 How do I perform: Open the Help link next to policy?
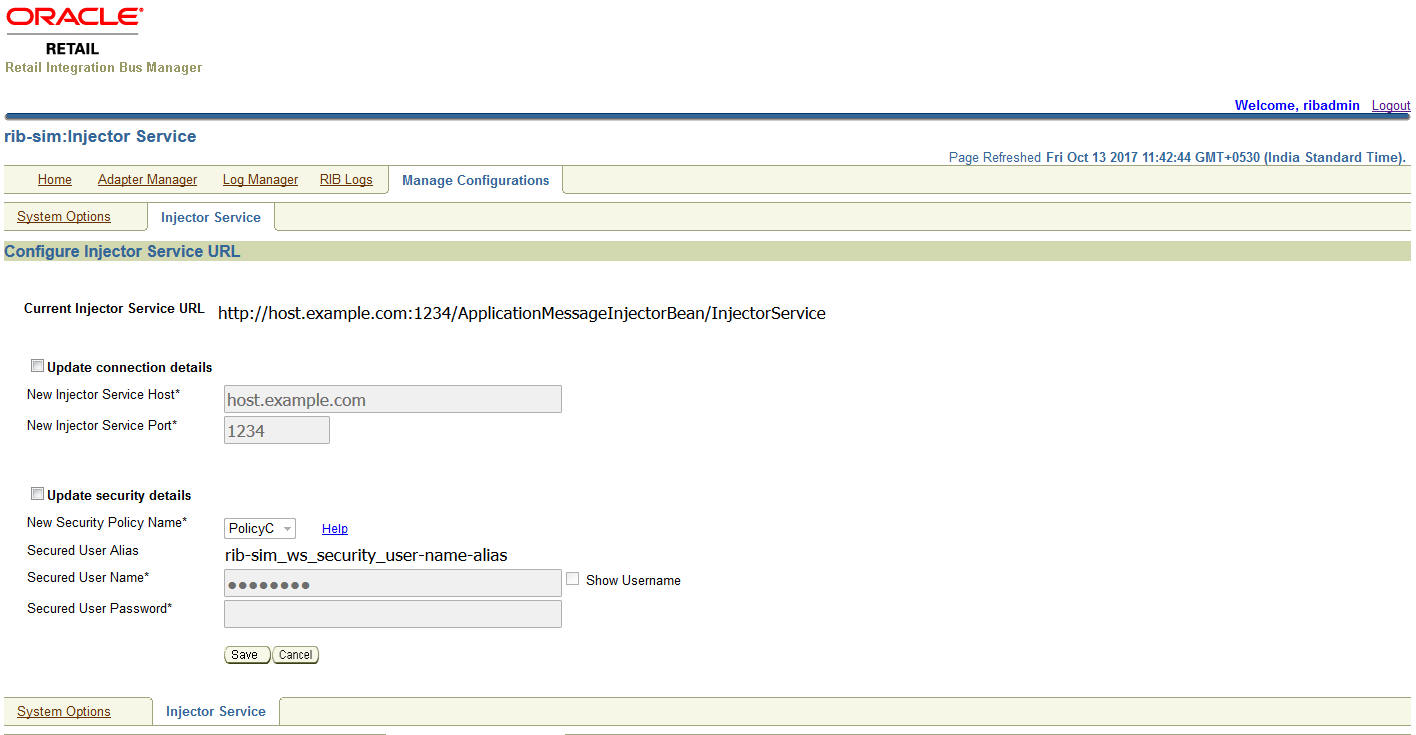click(335, 529)
